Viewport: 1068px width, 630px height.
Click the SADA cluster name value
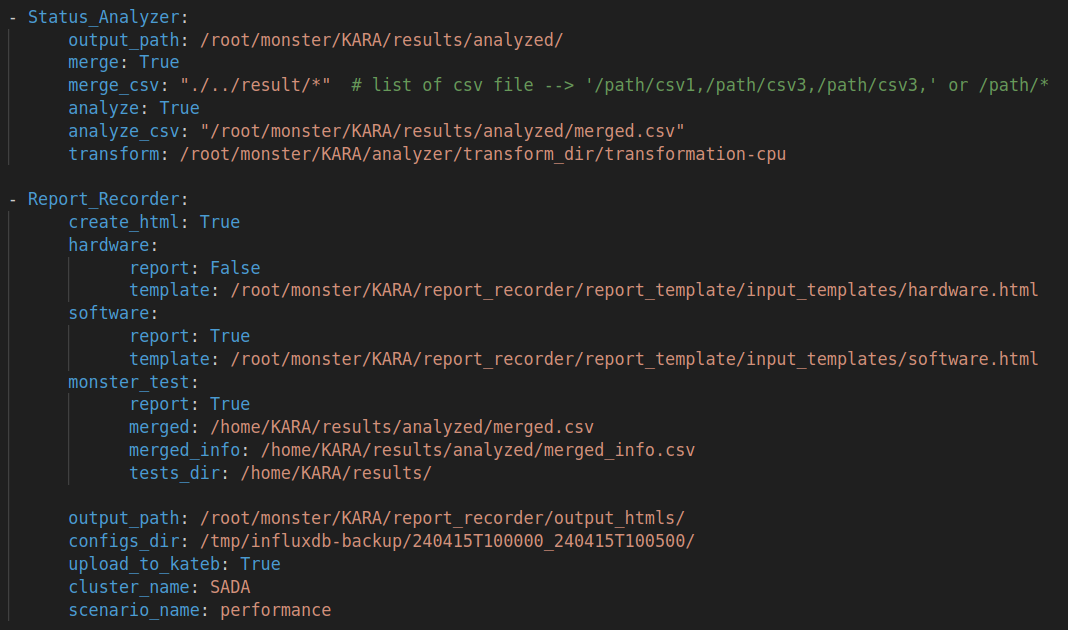pos(230,586)
